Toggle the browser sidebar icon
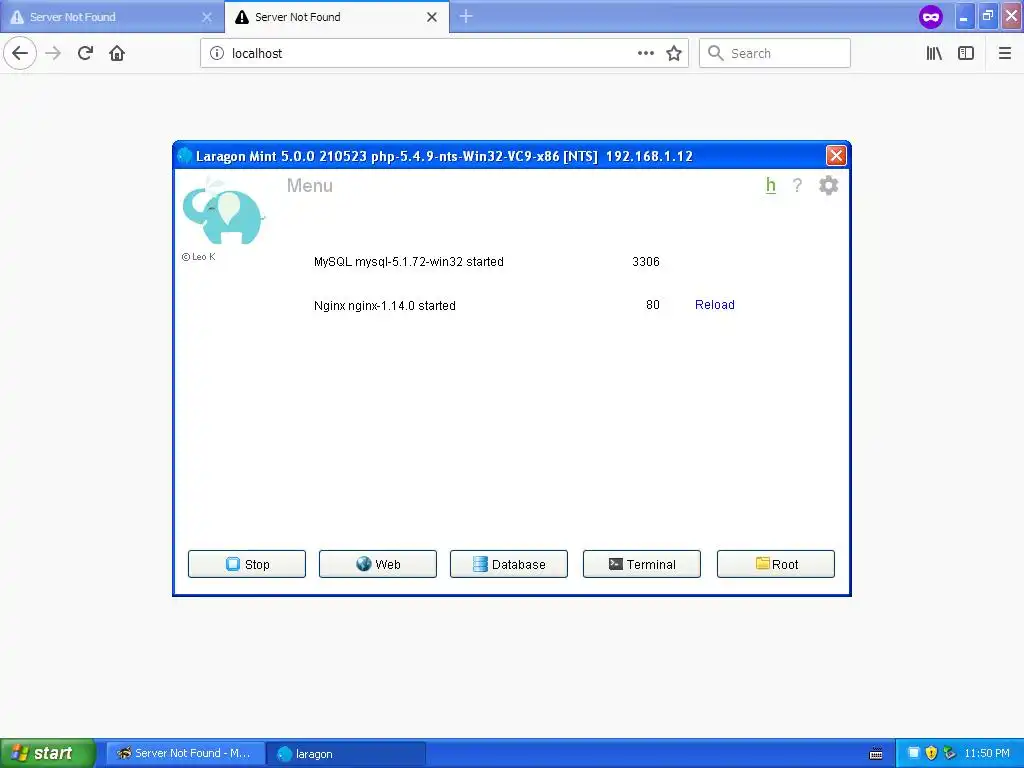Screen dimensions: 1024x768 pos(966,54)
